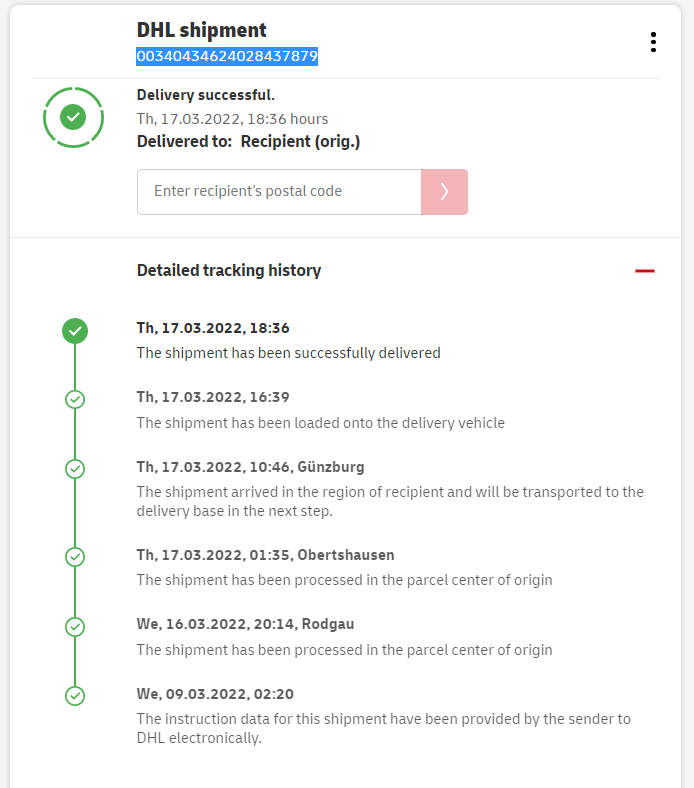Click the Th, 17.03.2022, 16:39 timeline entry
694x788 pixels.
213,397
